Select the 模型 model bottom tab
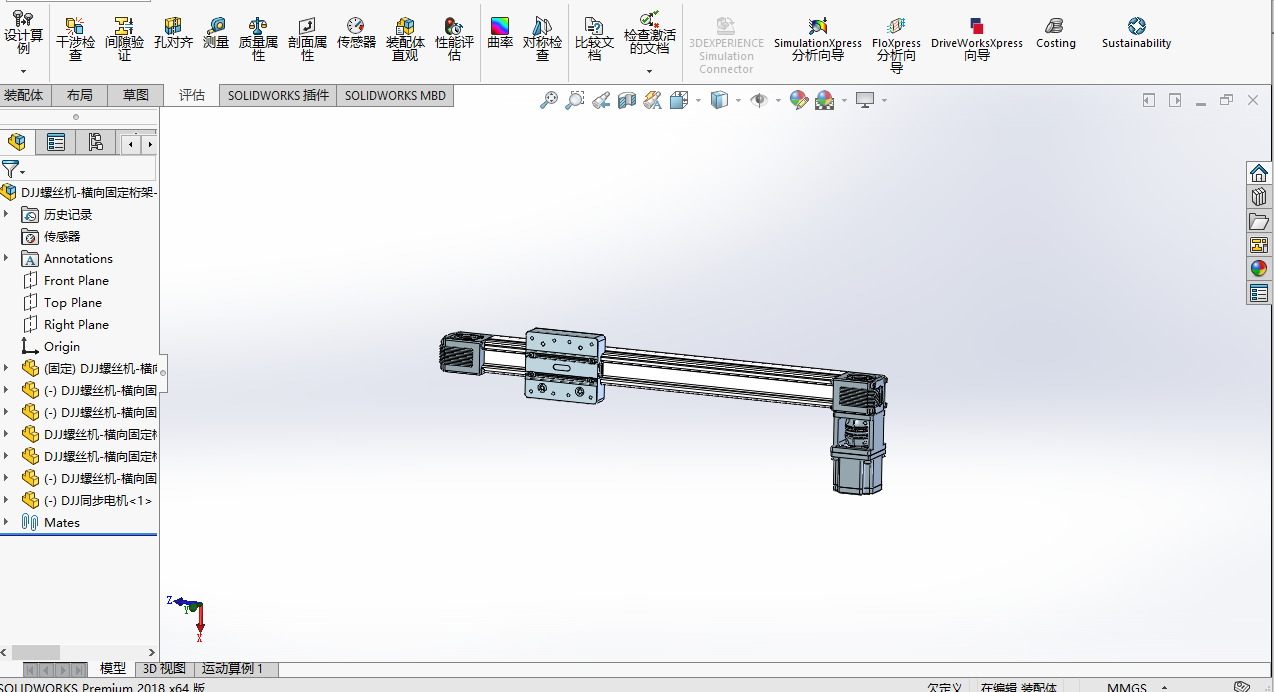Viewport: 1274px width, 692px height. [x=113, y=669]
